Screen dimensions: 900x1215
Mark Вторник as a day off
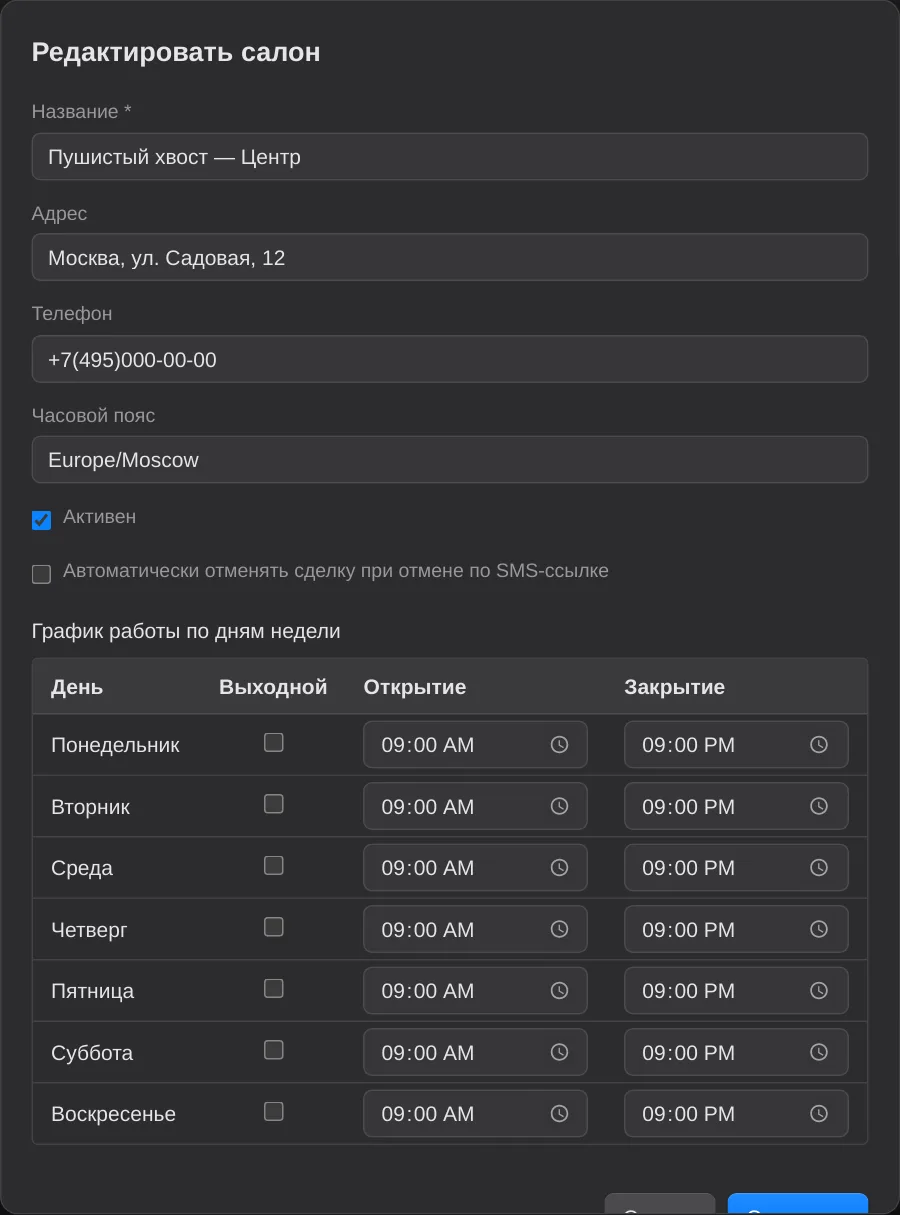(273, 804)
